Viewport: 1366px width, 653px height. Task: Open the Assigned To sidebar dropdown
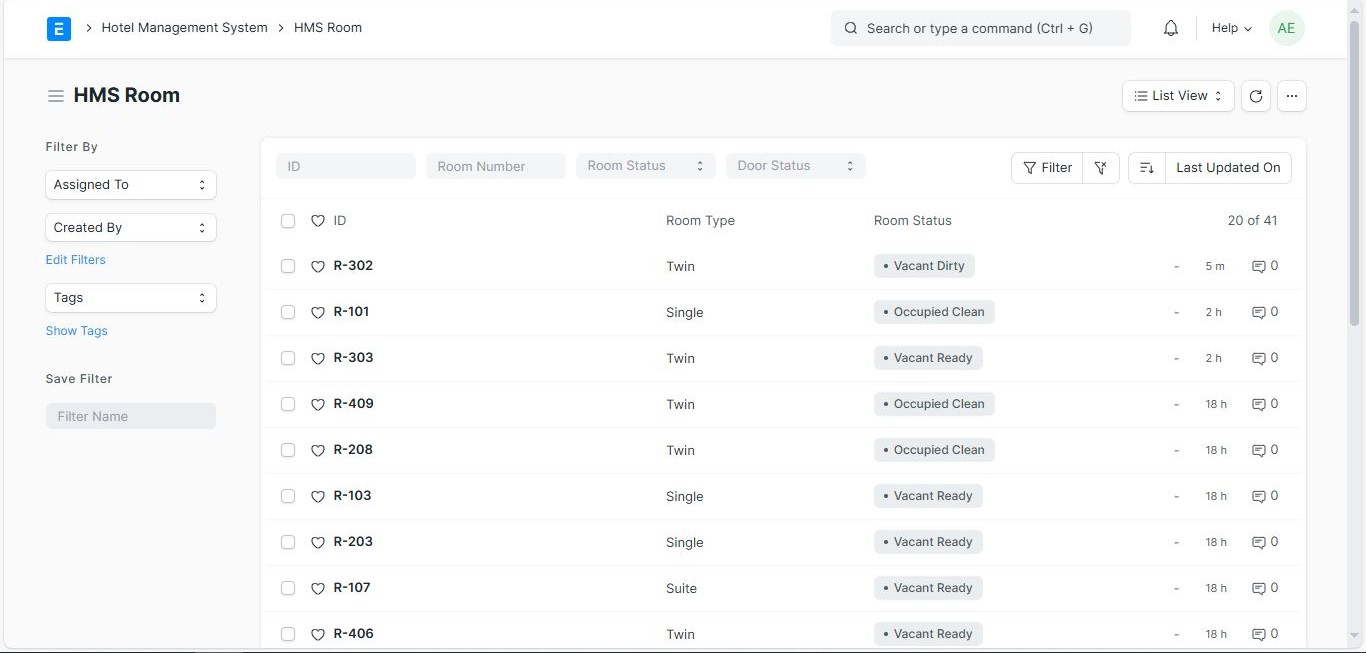coord(131,185)
